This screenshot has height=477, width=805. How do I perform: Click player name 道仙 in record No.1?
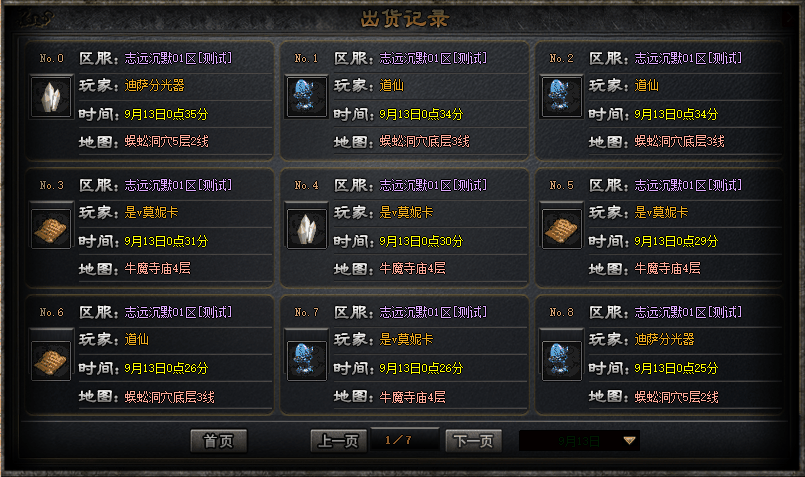coord(392,85)
